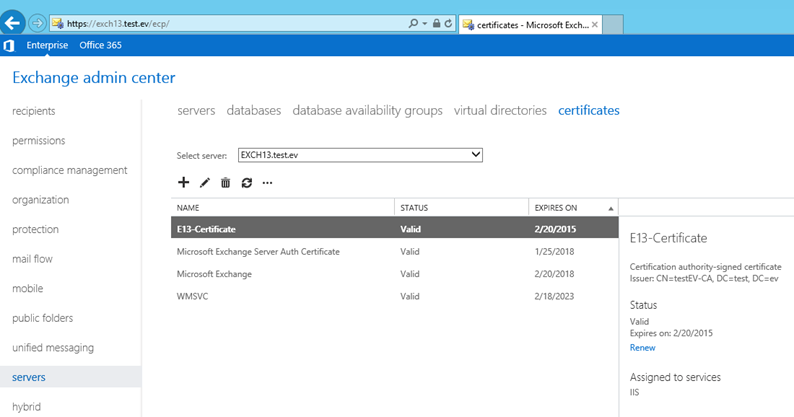Refresh the certificates list

click(247, 183)
